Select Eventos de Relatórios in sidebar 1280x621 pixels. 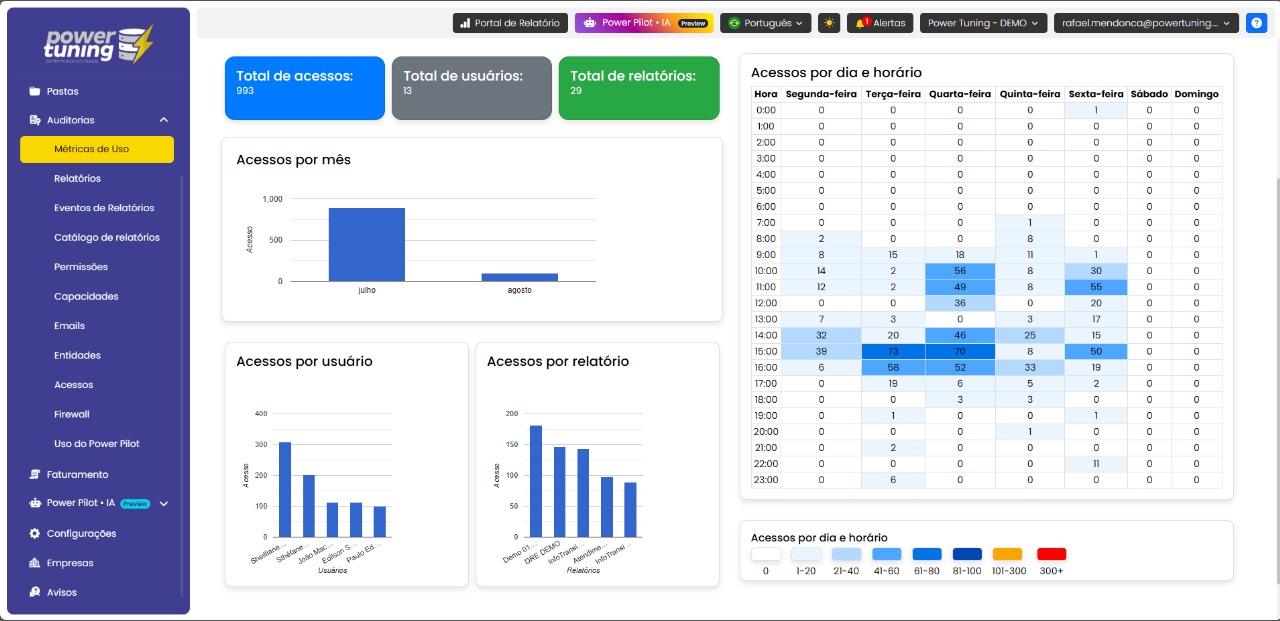[x=104, y=208]
